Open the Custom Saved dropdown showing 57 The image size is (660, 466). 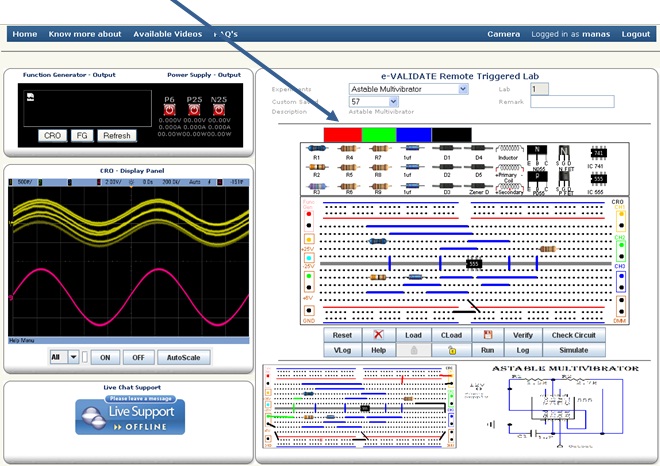pyautogui.click(x=374, y=101)
